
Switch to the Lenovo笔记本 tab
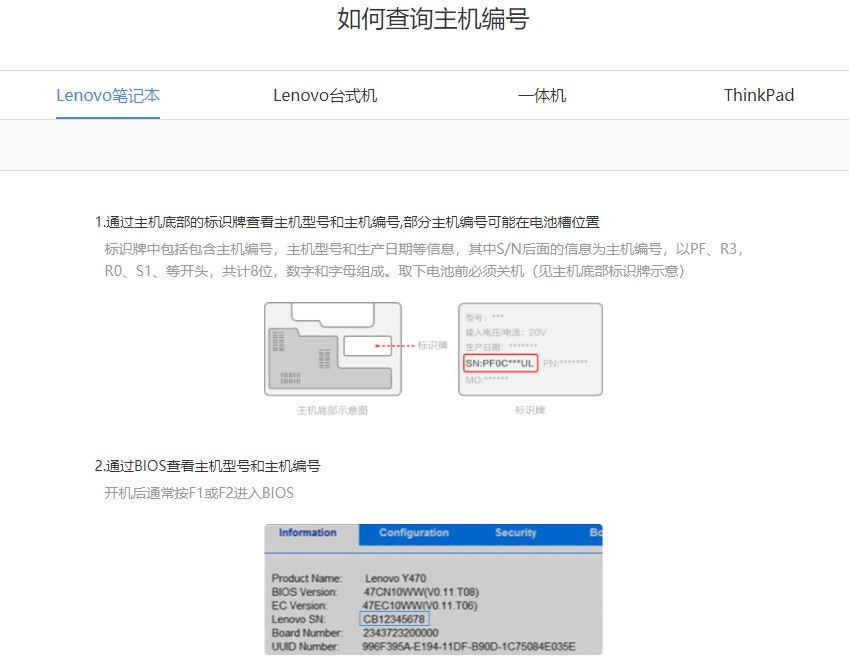click(x=108, y=96)
